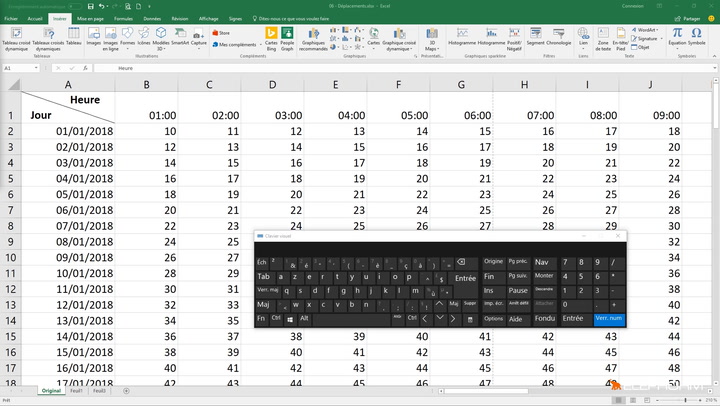Open the Capture screenshot dropdown
This screenshot has height=406, width=720.
coord(198,48)
